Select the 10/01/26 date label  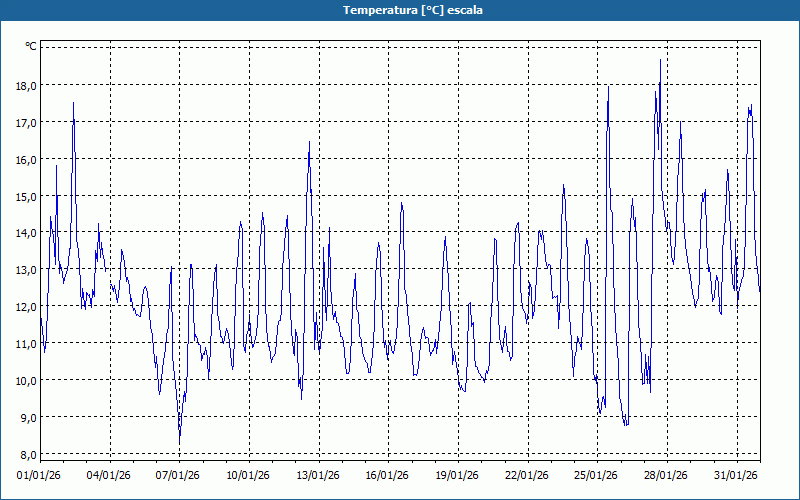tap(248, 476)
